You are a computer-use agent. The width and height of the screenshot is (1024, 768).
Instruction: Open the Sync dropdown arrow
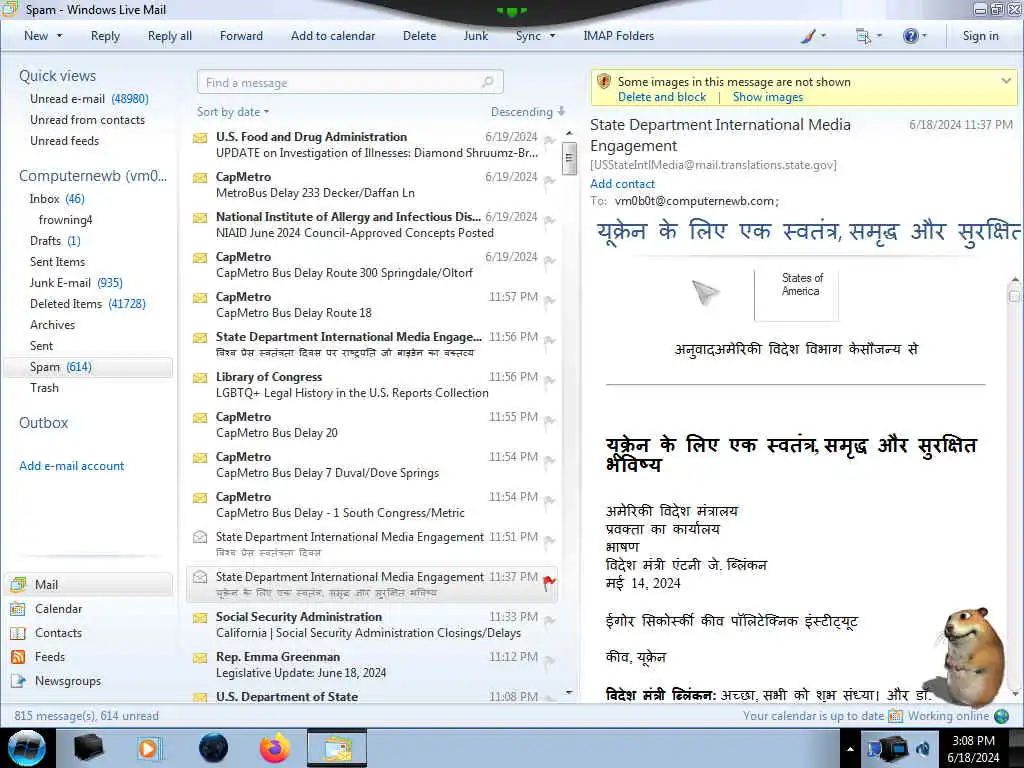(552, 36)
